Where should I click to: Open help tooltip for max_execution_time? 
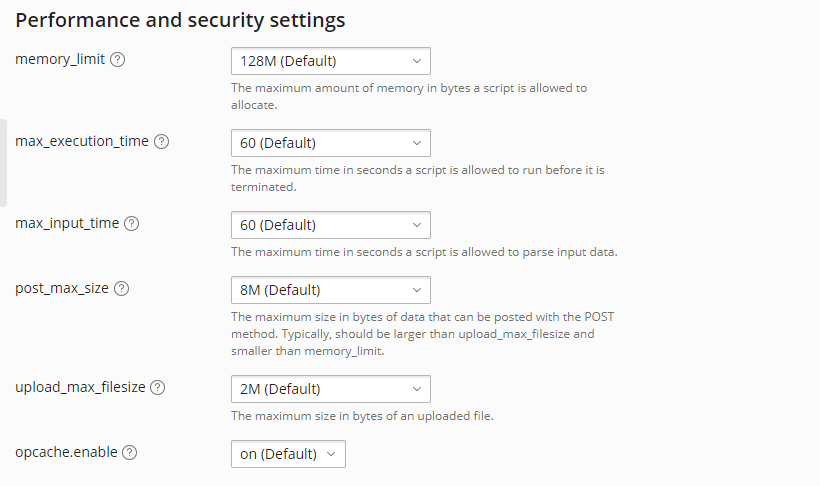(162, 141)
